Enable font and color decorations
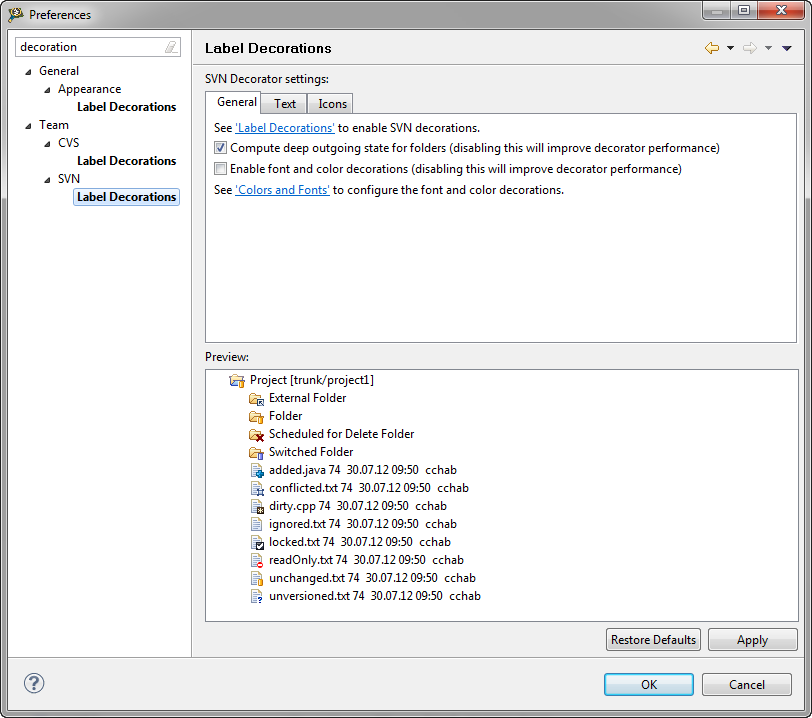 218,168
